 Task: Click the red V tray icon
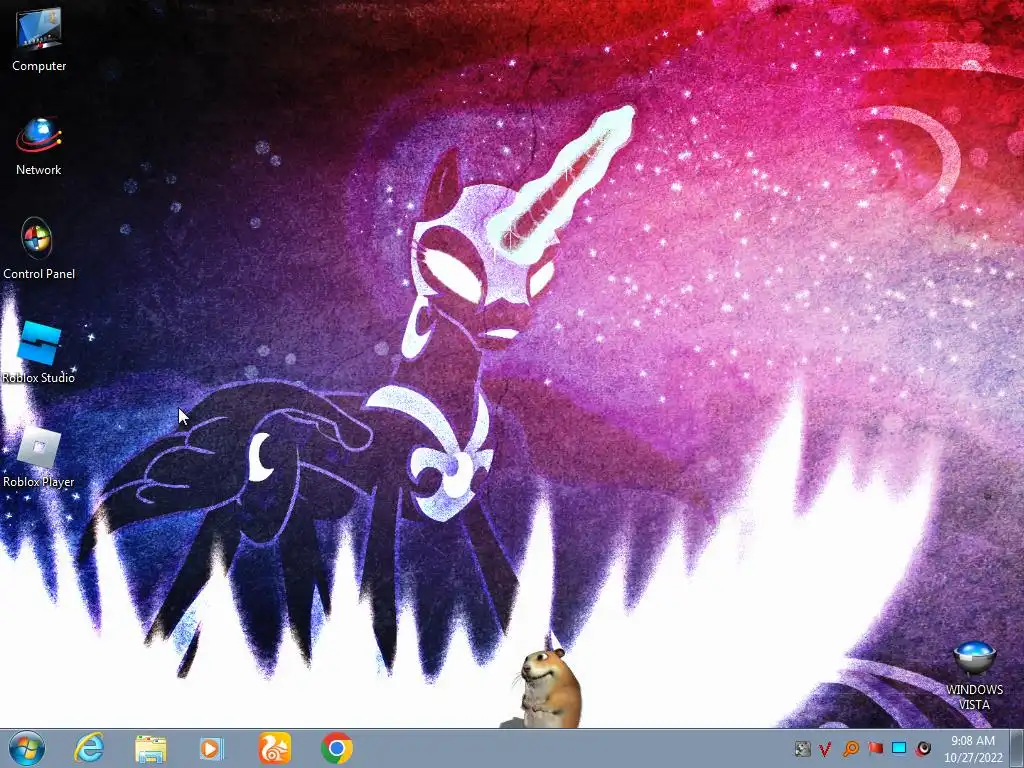click(x=825, y=749)
